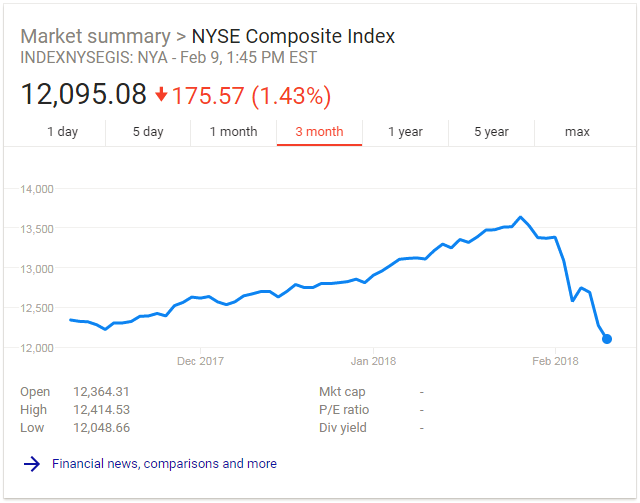Click the red down arrow beside 175.57
640x503 pixels.
click(162, 96)
